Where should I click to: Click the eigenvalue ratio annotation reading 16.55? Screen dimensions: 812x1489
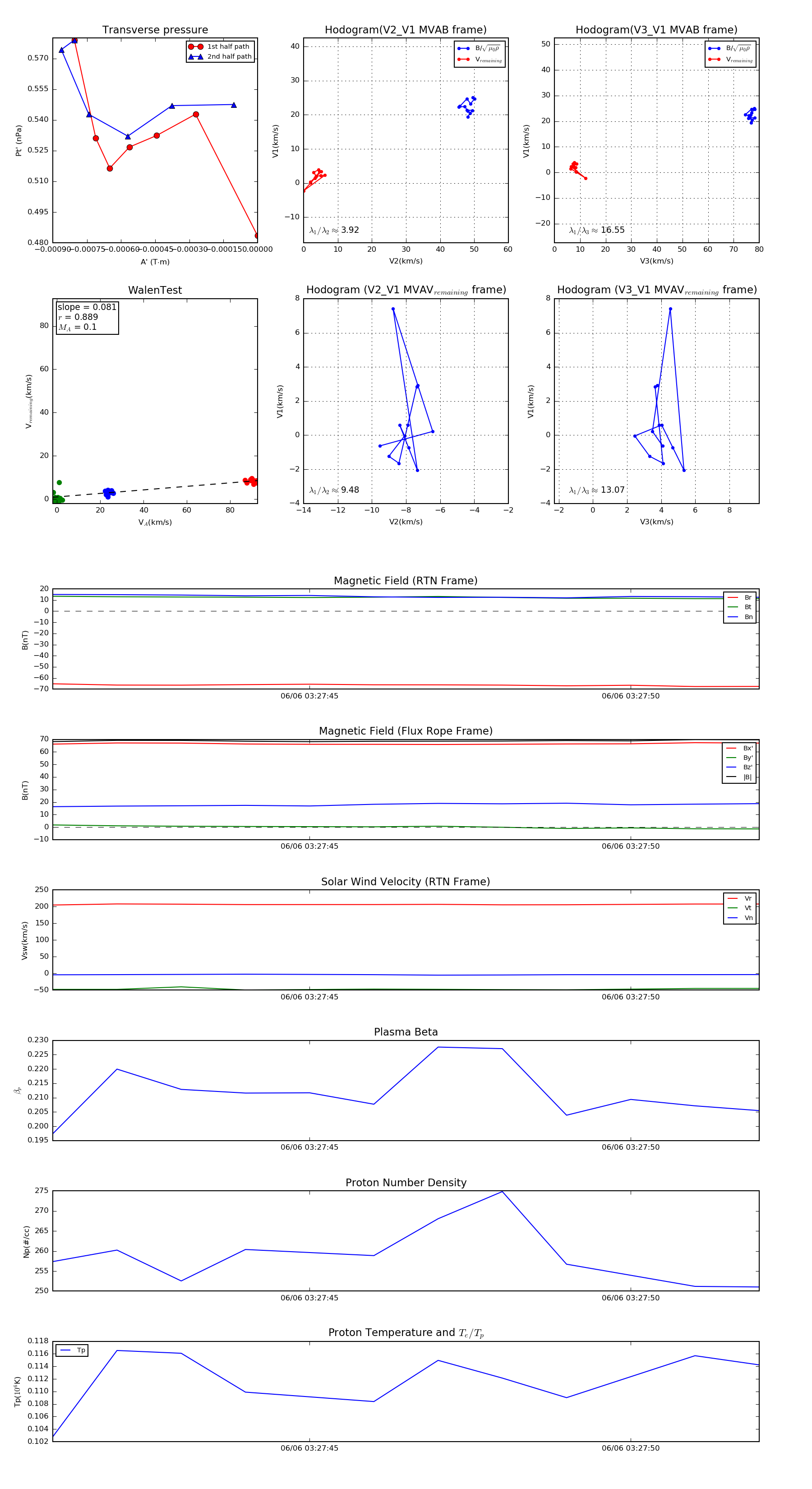pos(597,230)
